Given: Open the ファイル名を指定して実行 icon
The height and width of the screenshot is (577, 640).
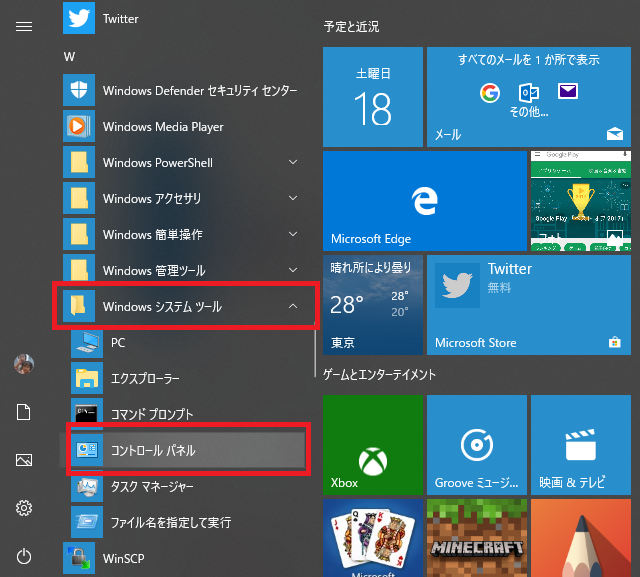Looking at the screenshot, I should pos(87,522).
